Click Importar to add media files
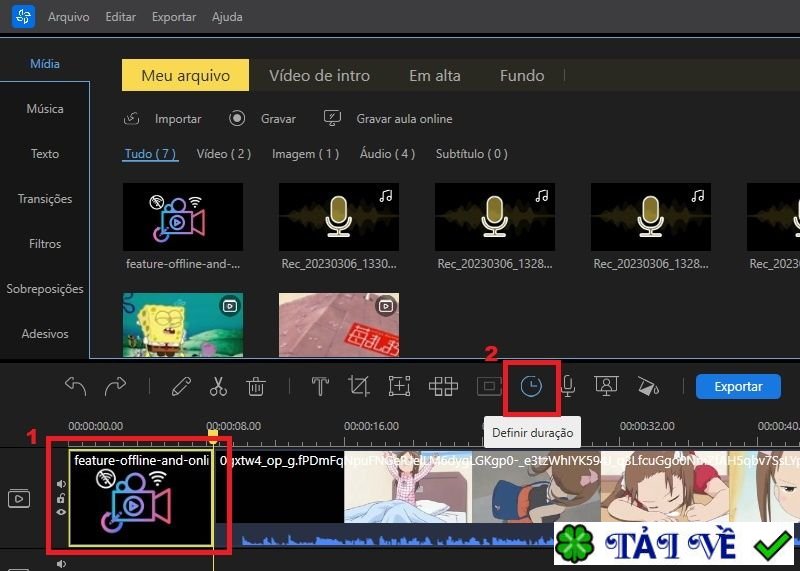 tap(163, 119)
